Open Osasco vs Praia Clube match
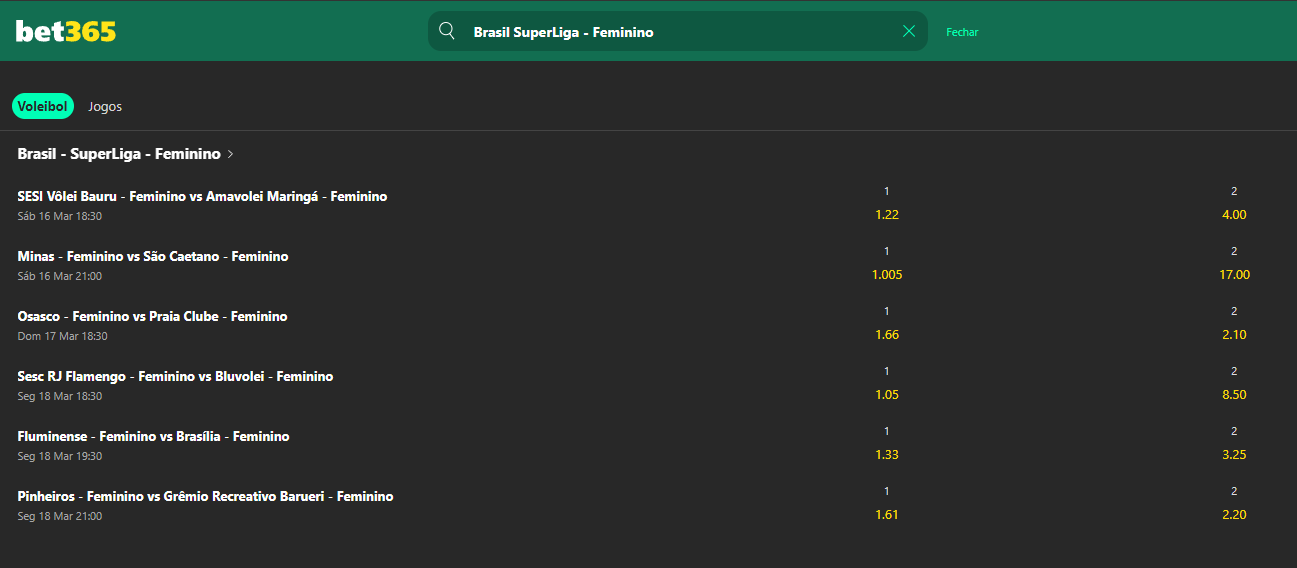Screen dimensions: 1297x568 coord(152,317)
